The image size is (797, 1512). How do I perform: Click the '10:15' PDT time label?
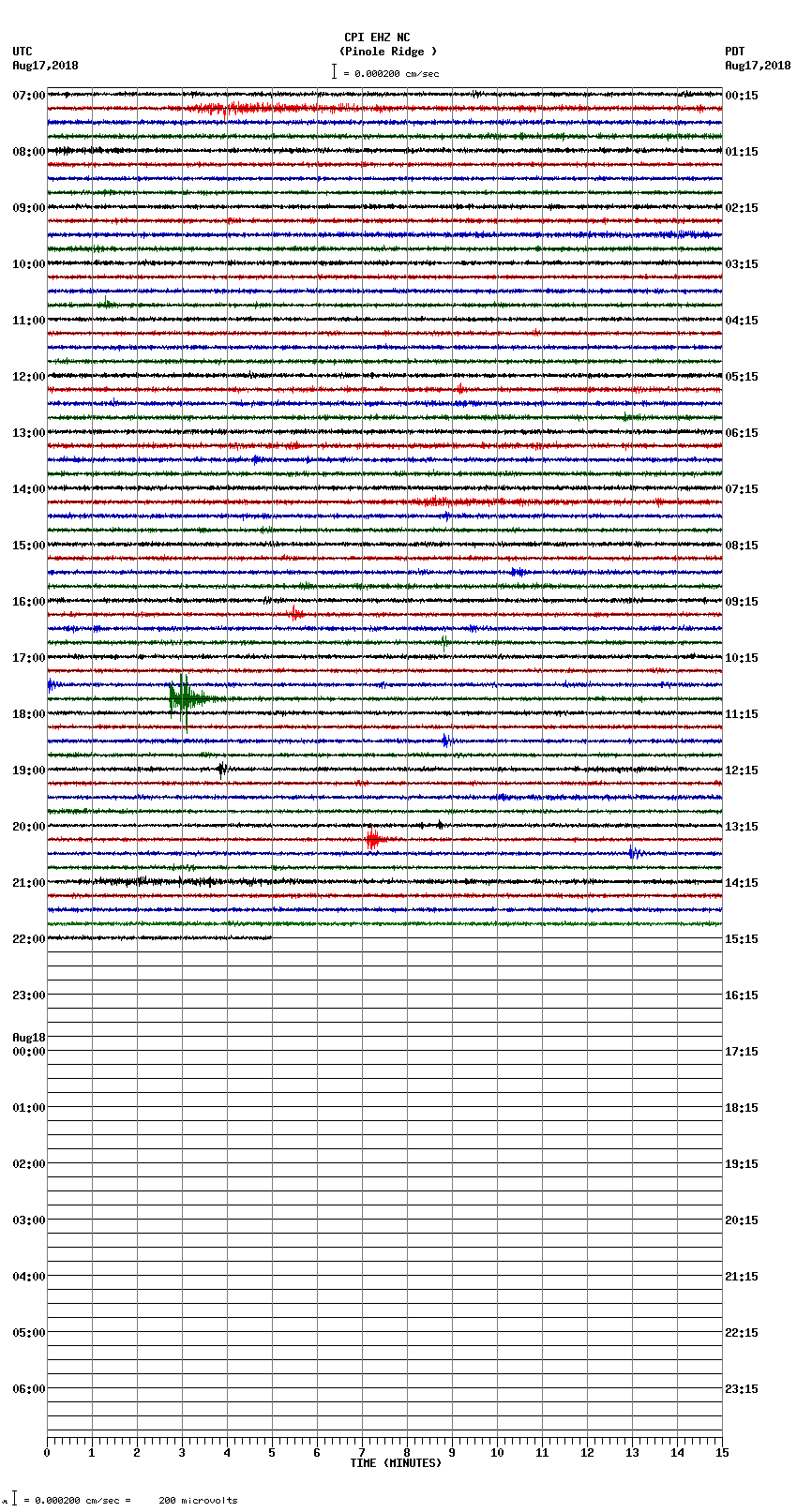click(742, 658)
